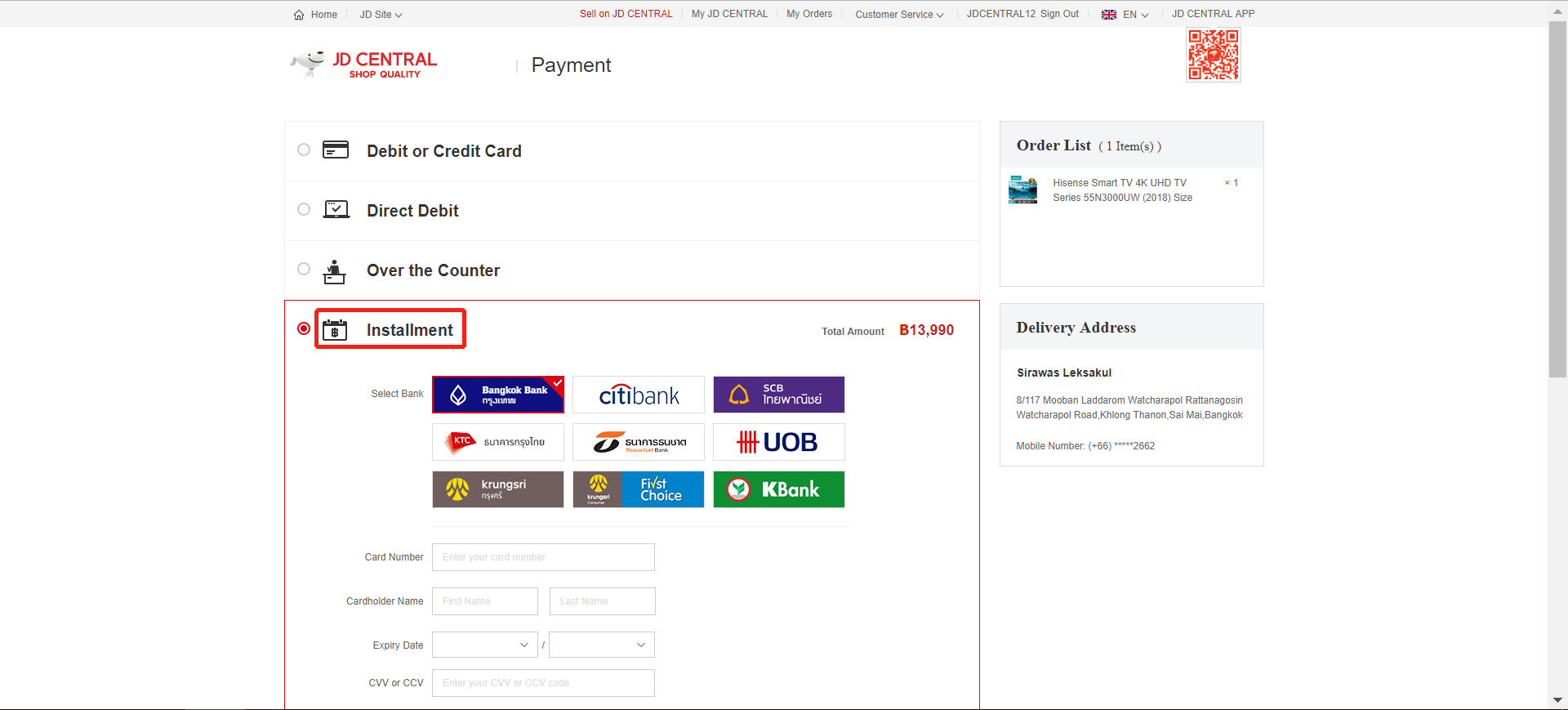This screenshot has width=1568, height=710.
Task: Click the JD CENTRAL logo
Action: (x=364, y=64)
